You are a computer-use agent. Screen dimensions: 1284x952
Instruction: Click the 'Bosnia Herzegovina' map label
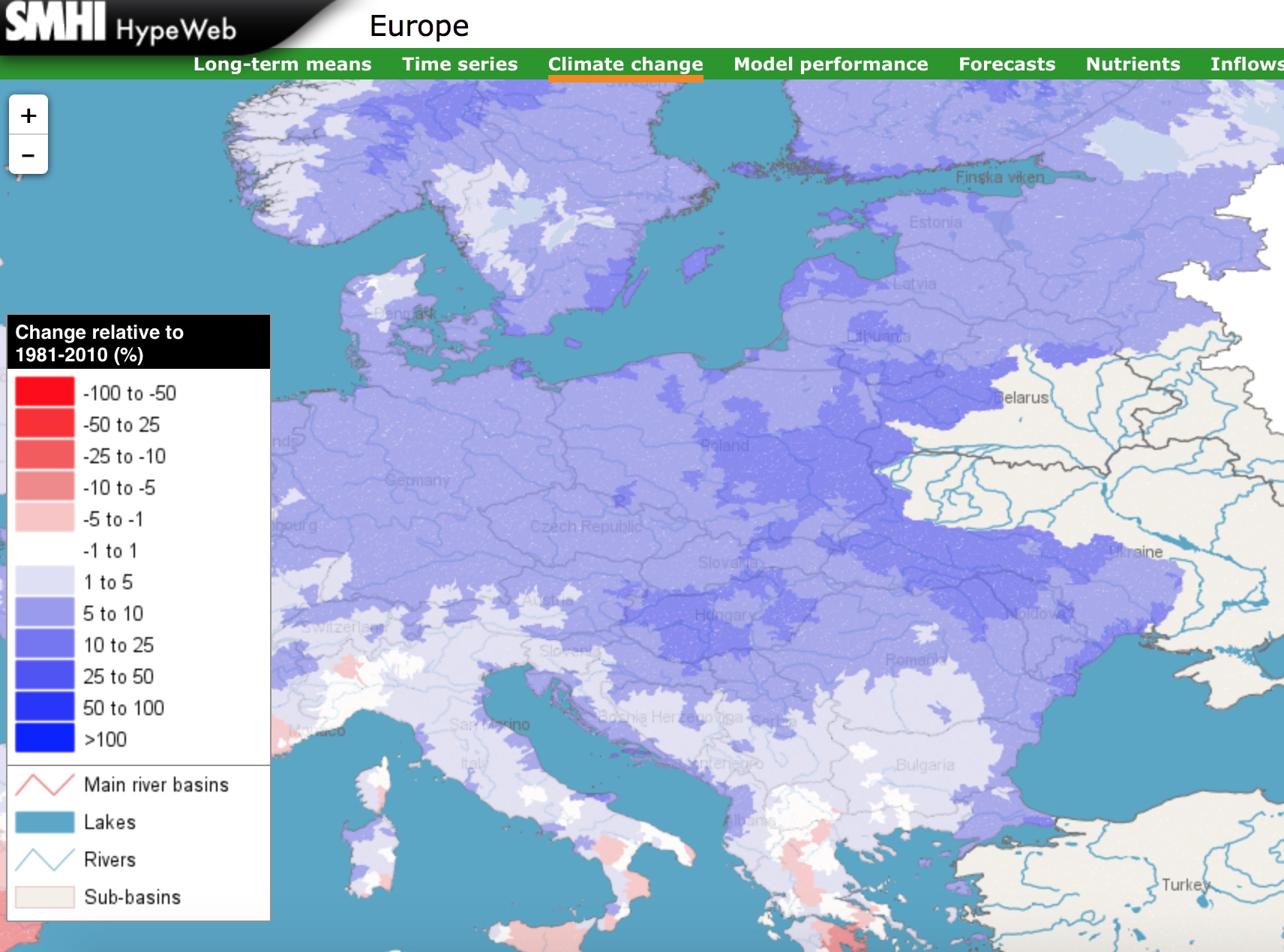click(670, 717)
